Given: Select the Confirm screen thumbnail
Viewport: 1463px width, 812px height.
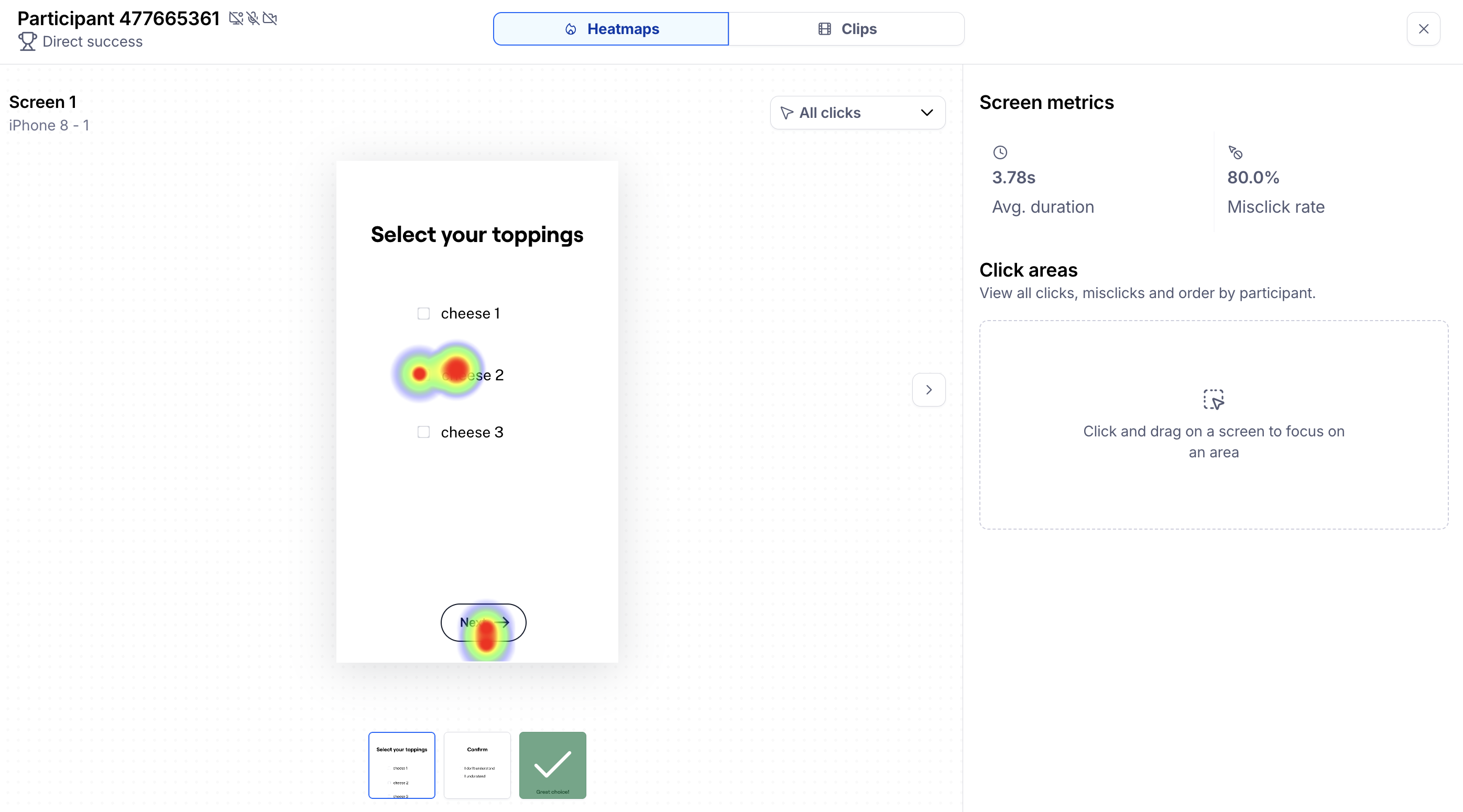Looking at the screenshot, I should [477, 765].
